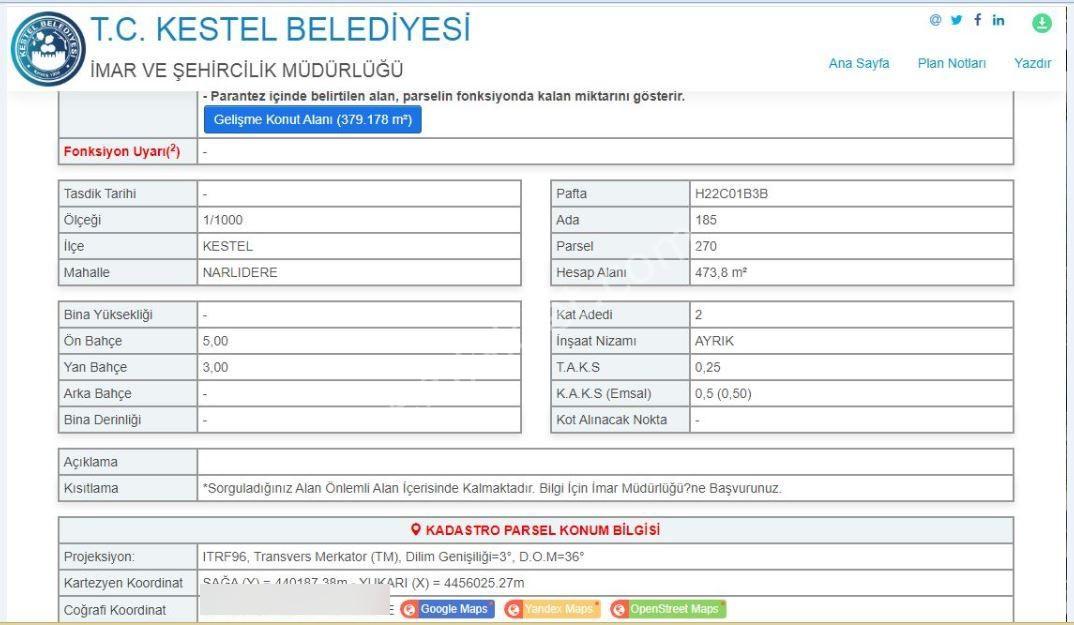This screenshot has height=625, width=1074.
Task: Click the Bina Derinliği label
Action: (x=102, y=419)
